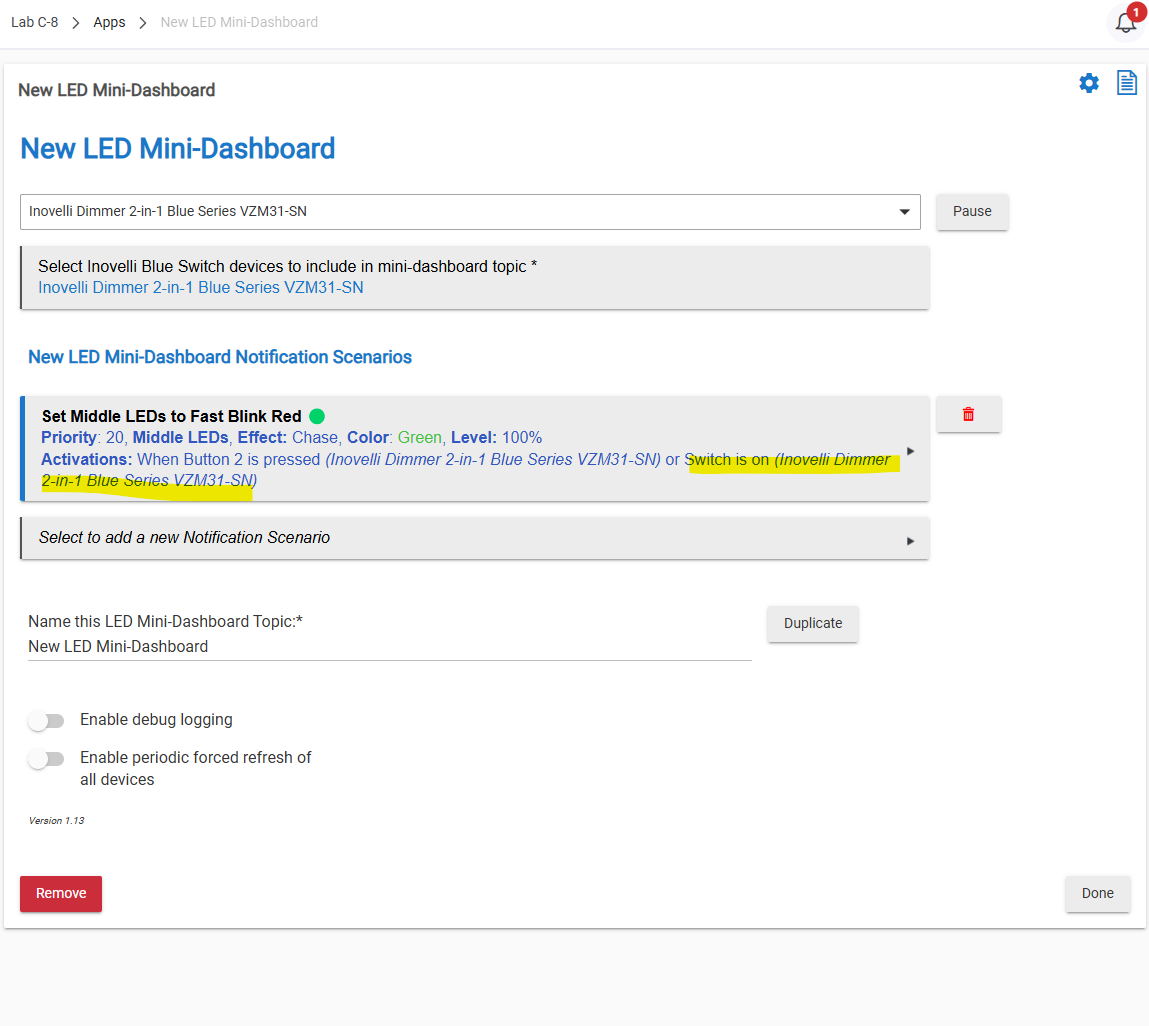This screenshot has height=1026, width=1149.
Task: Open app settings gear icon
Action: click(1089, 83)
